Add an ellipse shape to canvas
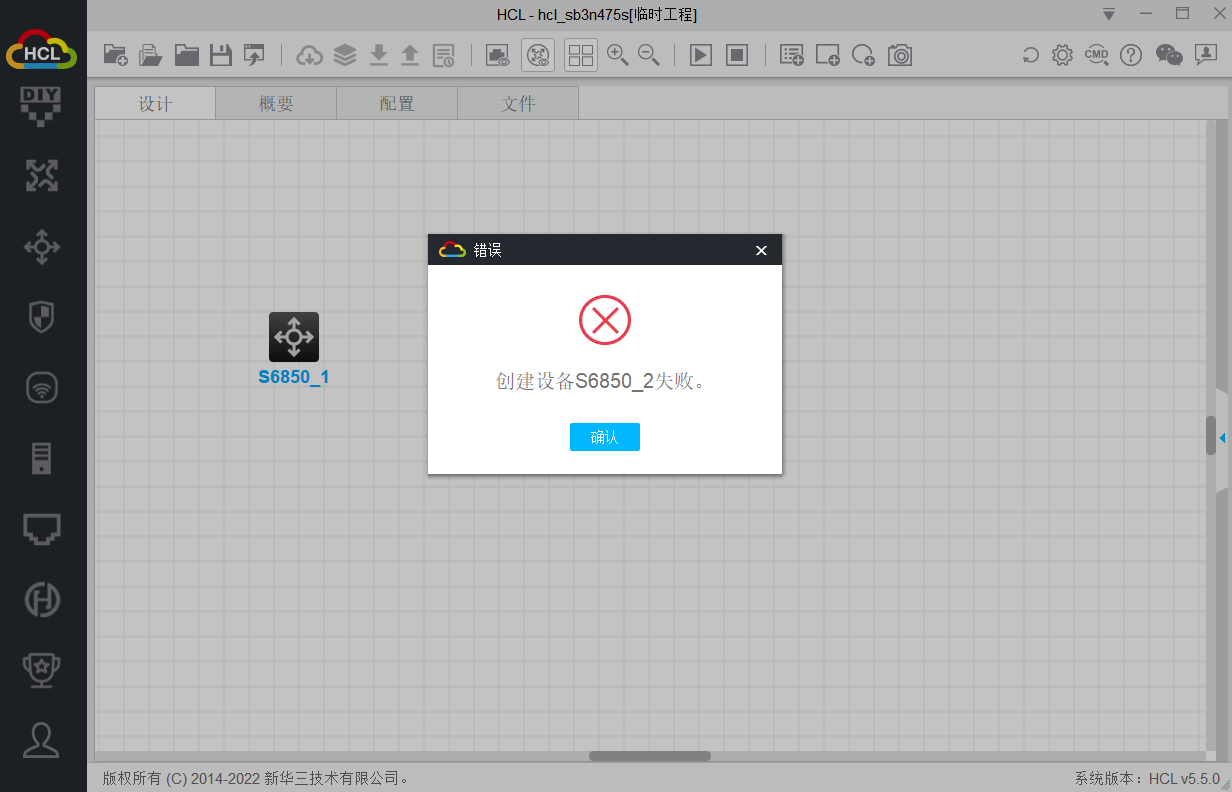 (x=864, y=55)
